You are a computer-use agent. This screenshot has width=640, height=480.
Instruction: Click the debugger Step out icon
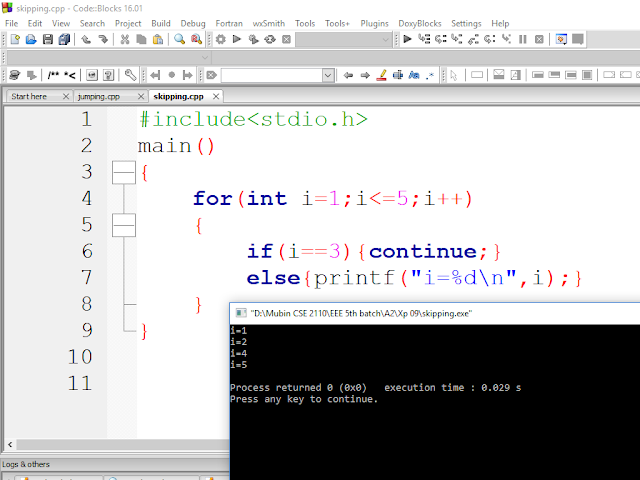(x=473, y=39)
